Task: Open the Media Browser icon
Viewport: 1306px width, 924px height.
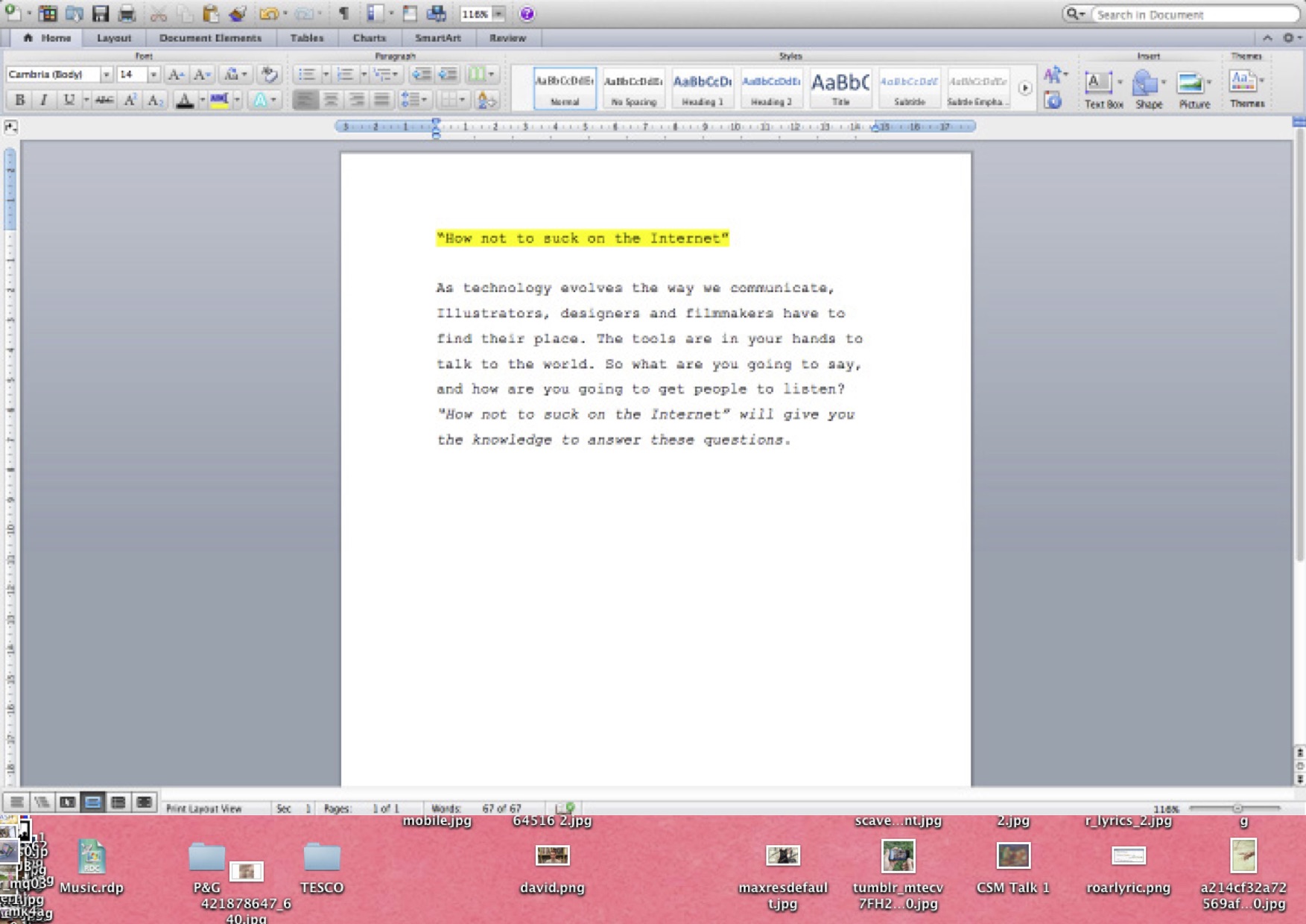Action: [x=437, y=13]
